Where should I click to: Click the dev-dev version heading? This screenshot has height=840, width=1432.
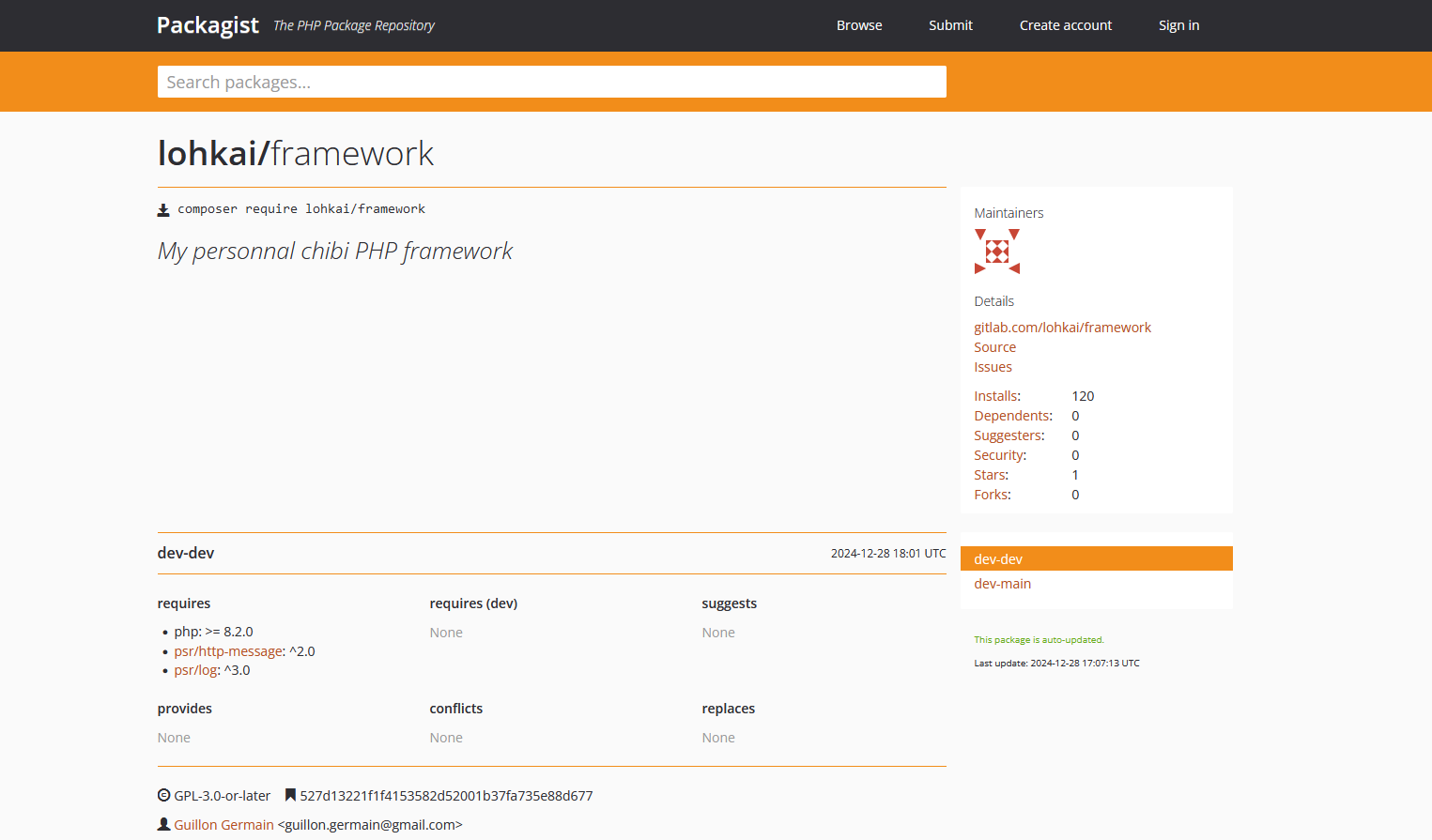point(186,553)
